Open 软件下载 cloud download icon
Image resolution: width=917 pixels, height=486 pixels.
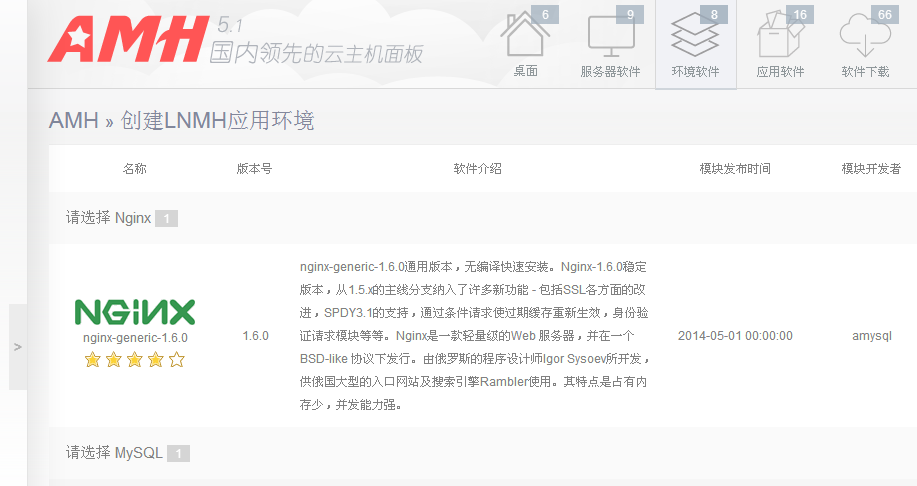[865, 37]
